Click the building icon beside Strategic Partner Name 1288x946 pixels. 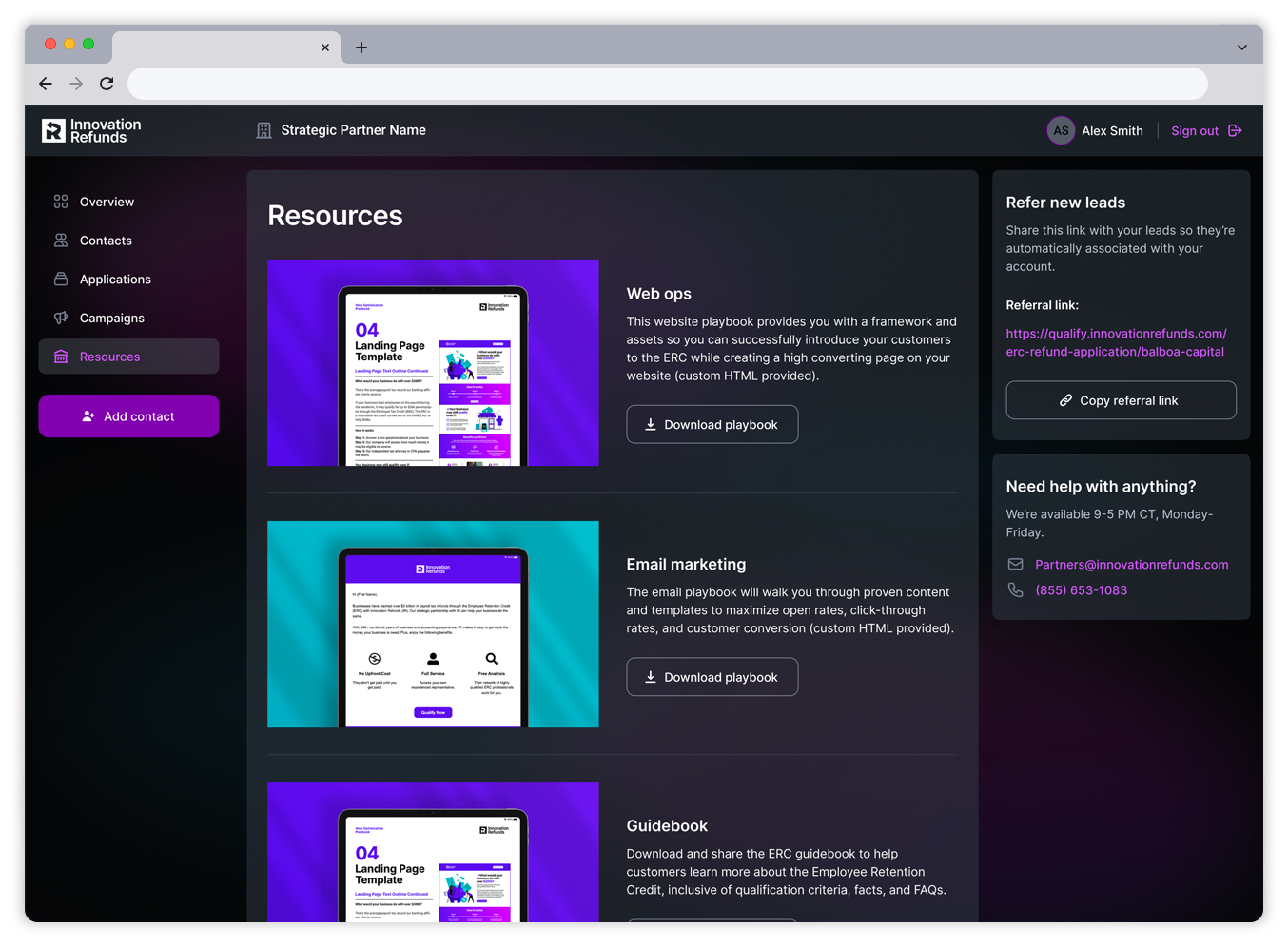click(x=263, y=131)
